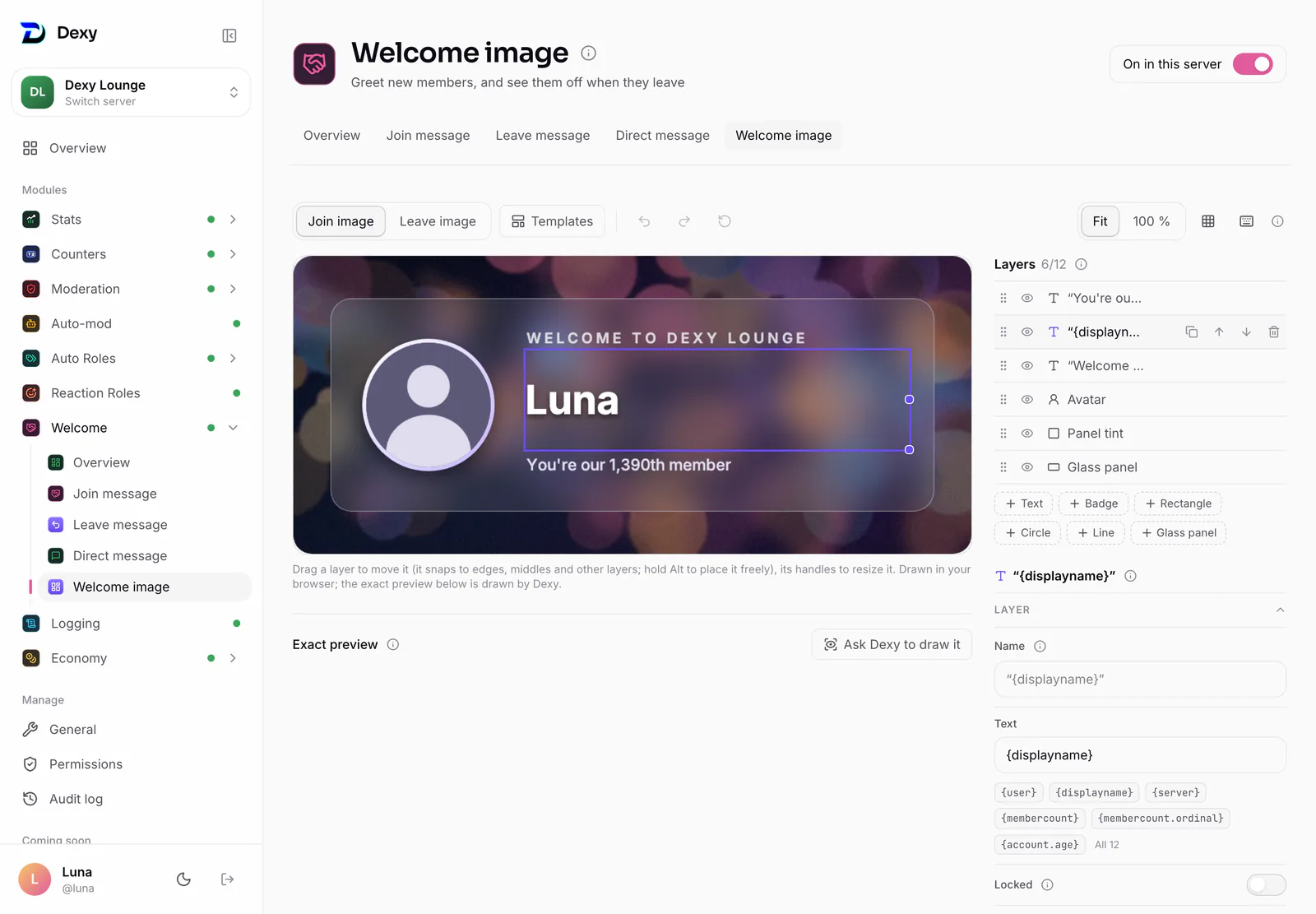Screen dimensions: 1316x914
Task: Open the Templates picker
Action: [x=552, y=221]
